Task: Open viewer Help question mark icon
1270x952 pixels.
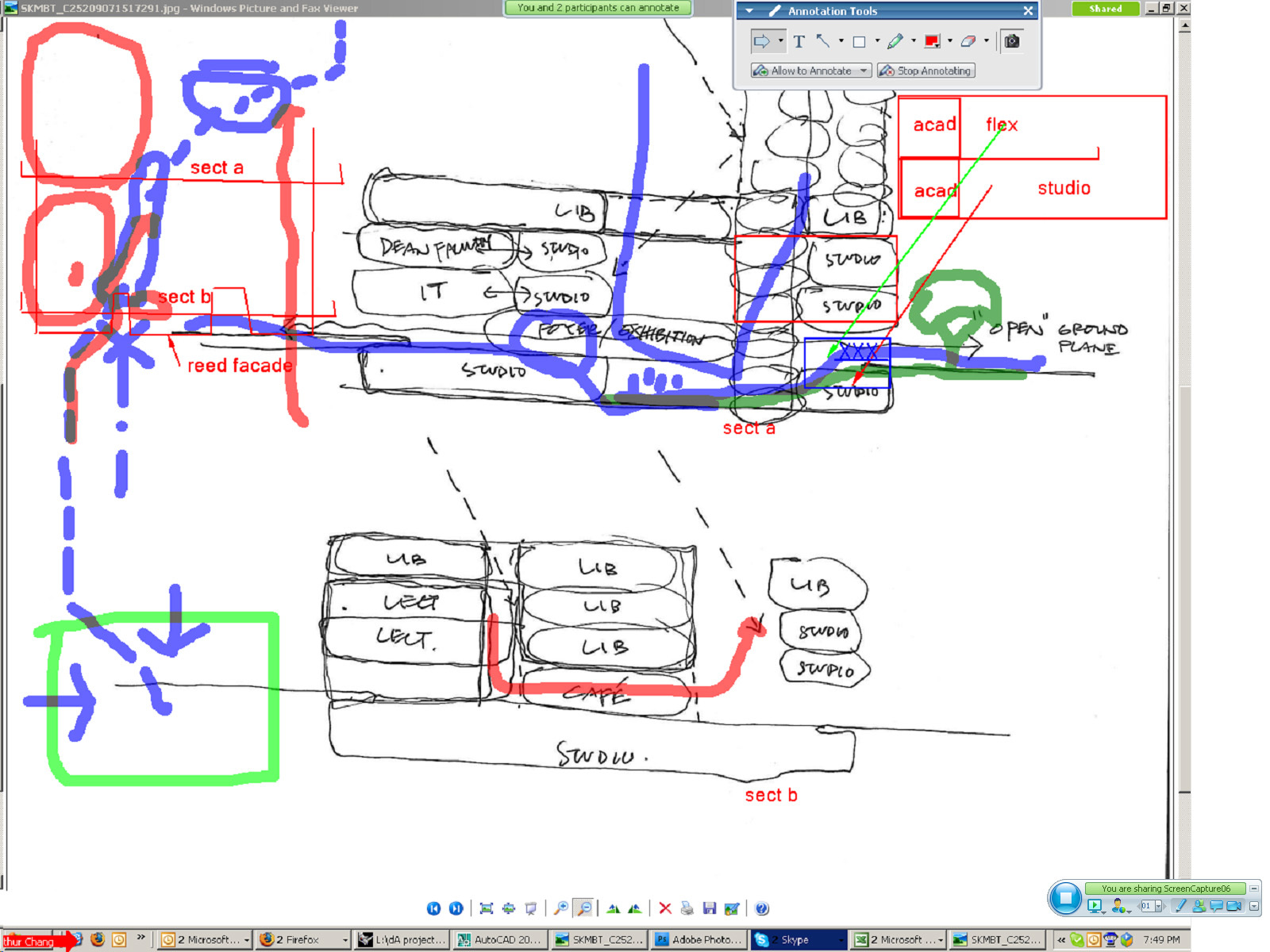Action: pyautogui.click(x=762, y=908)
